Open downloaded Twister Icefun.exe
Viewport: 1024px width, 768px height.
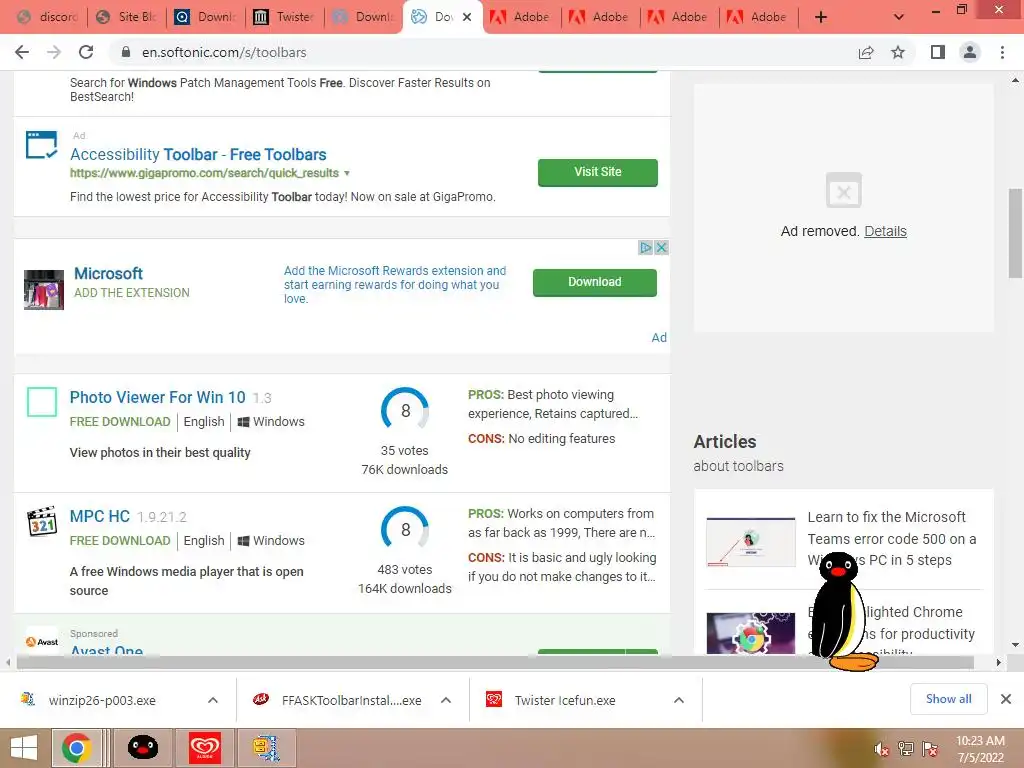pyautogui.click(x=565, y=700)
